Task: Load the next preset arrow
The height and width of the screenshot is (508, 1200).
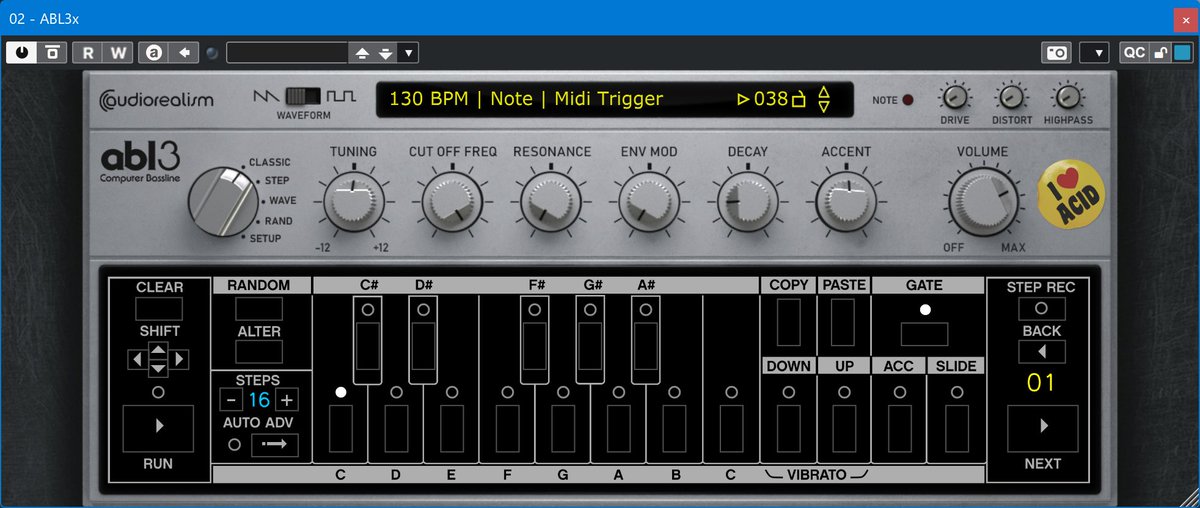Action: 386,53
